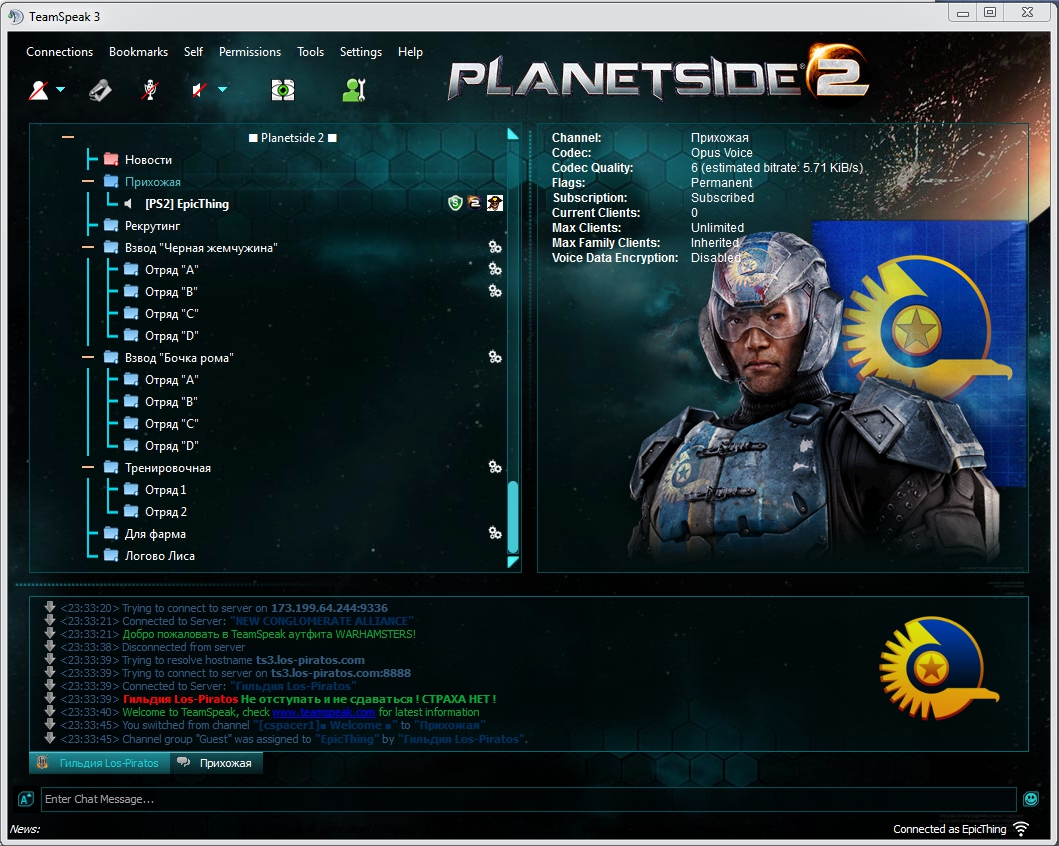1059x846 pixels.
Task: Click the gears icon on Для фарма row
Action: (495, 533)
